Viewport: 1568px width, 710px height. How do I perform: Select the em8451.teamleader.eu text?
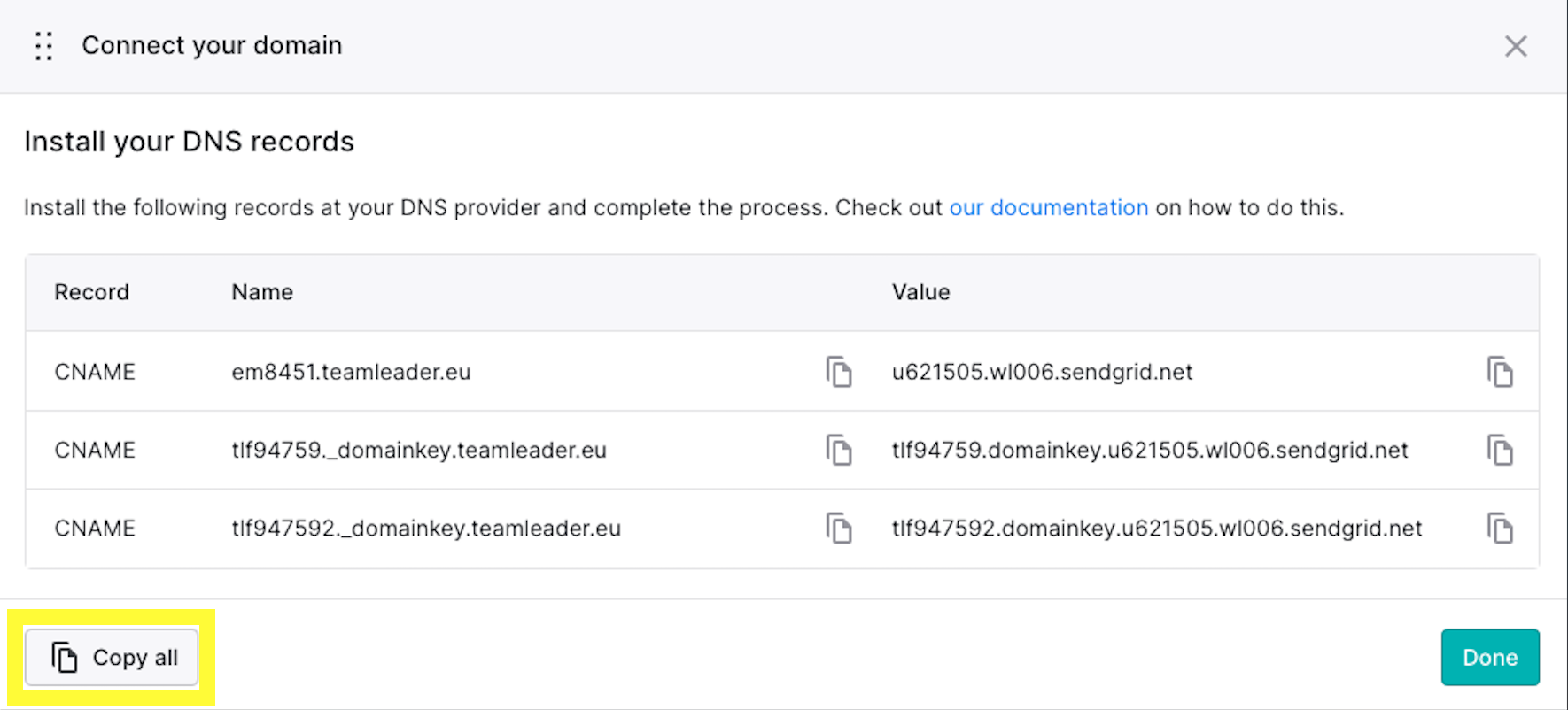coord(351,372)
